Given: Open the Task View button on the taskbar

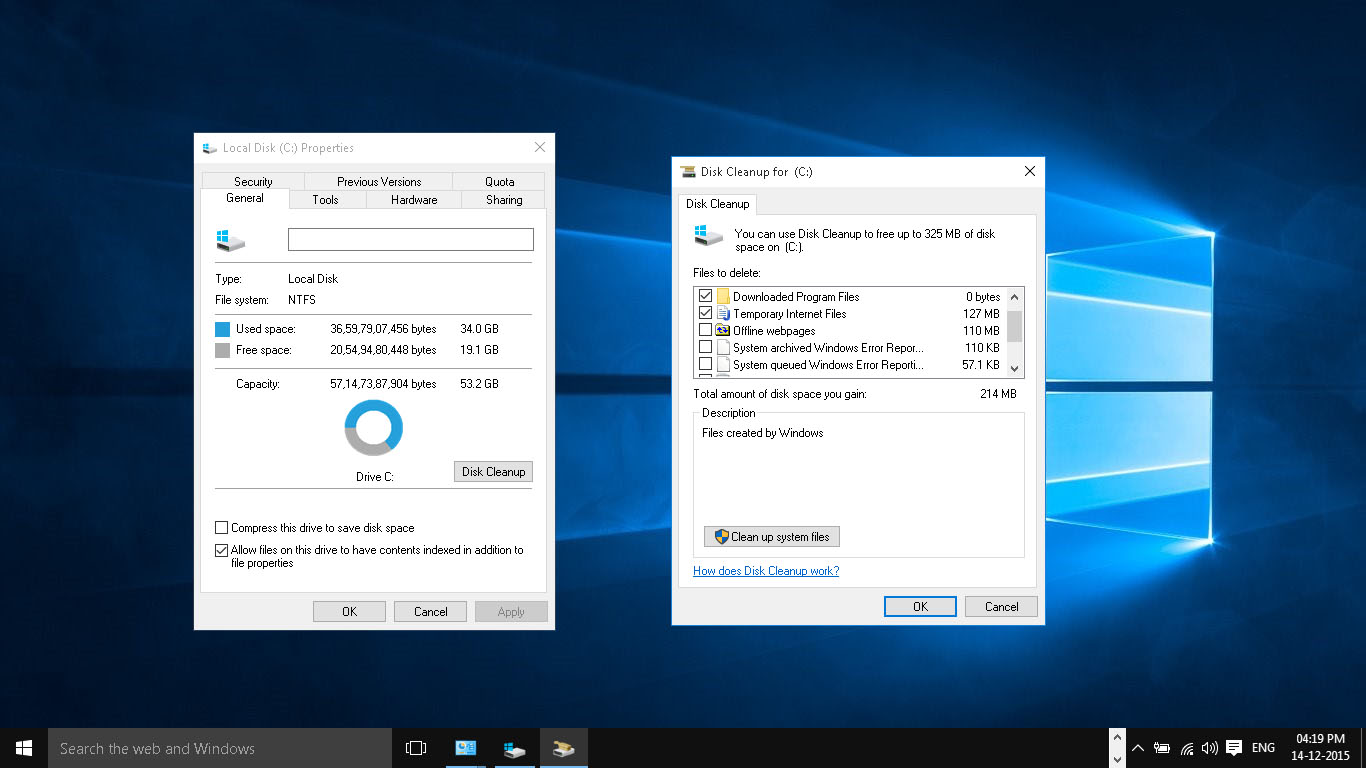Looking at the screenshot, I should click(416, 748).
